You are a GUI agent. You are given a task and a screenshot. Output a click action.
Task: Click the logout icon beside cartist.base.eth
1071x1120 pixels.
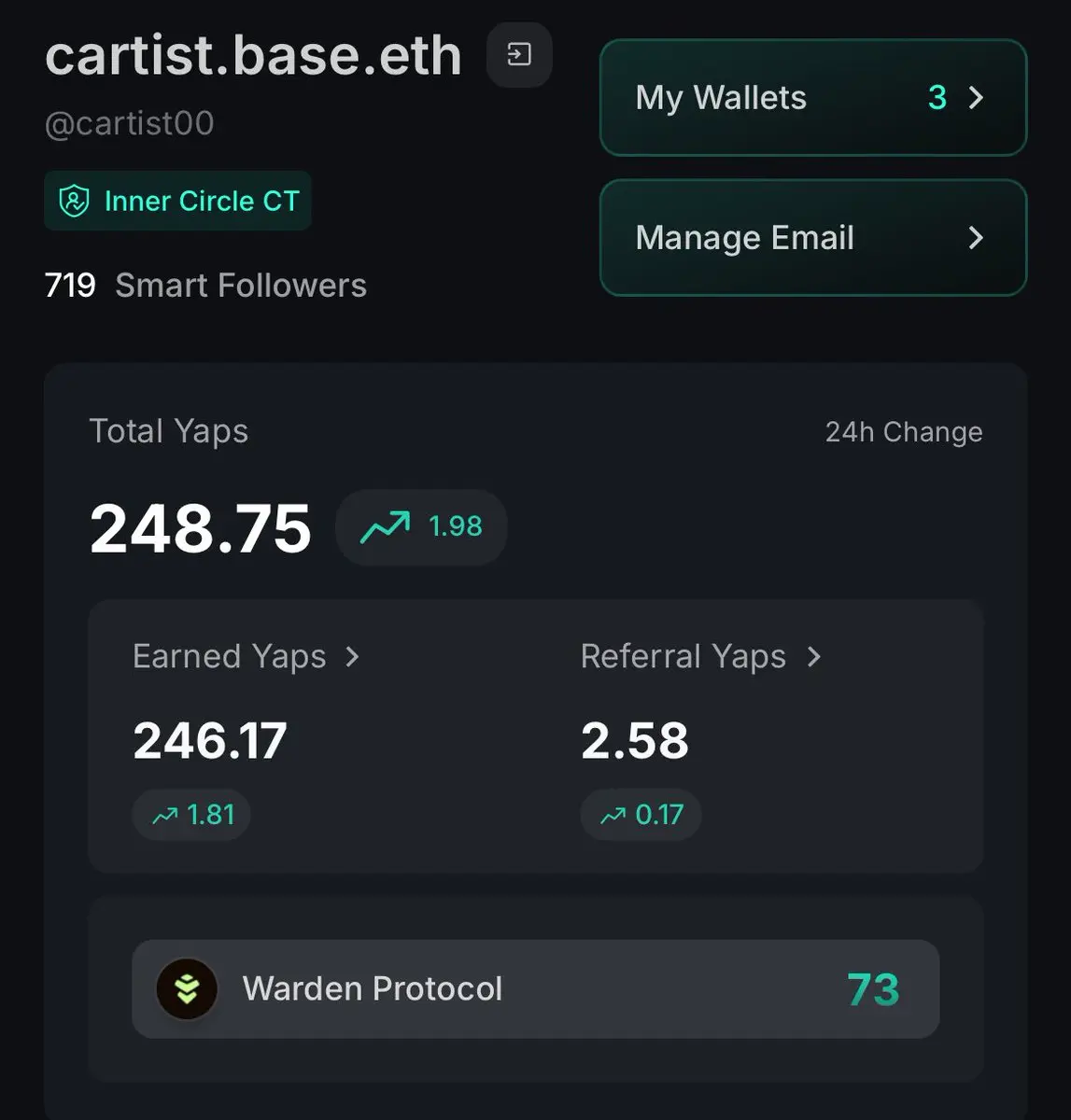pyautogui.click(x=519, y=55)
